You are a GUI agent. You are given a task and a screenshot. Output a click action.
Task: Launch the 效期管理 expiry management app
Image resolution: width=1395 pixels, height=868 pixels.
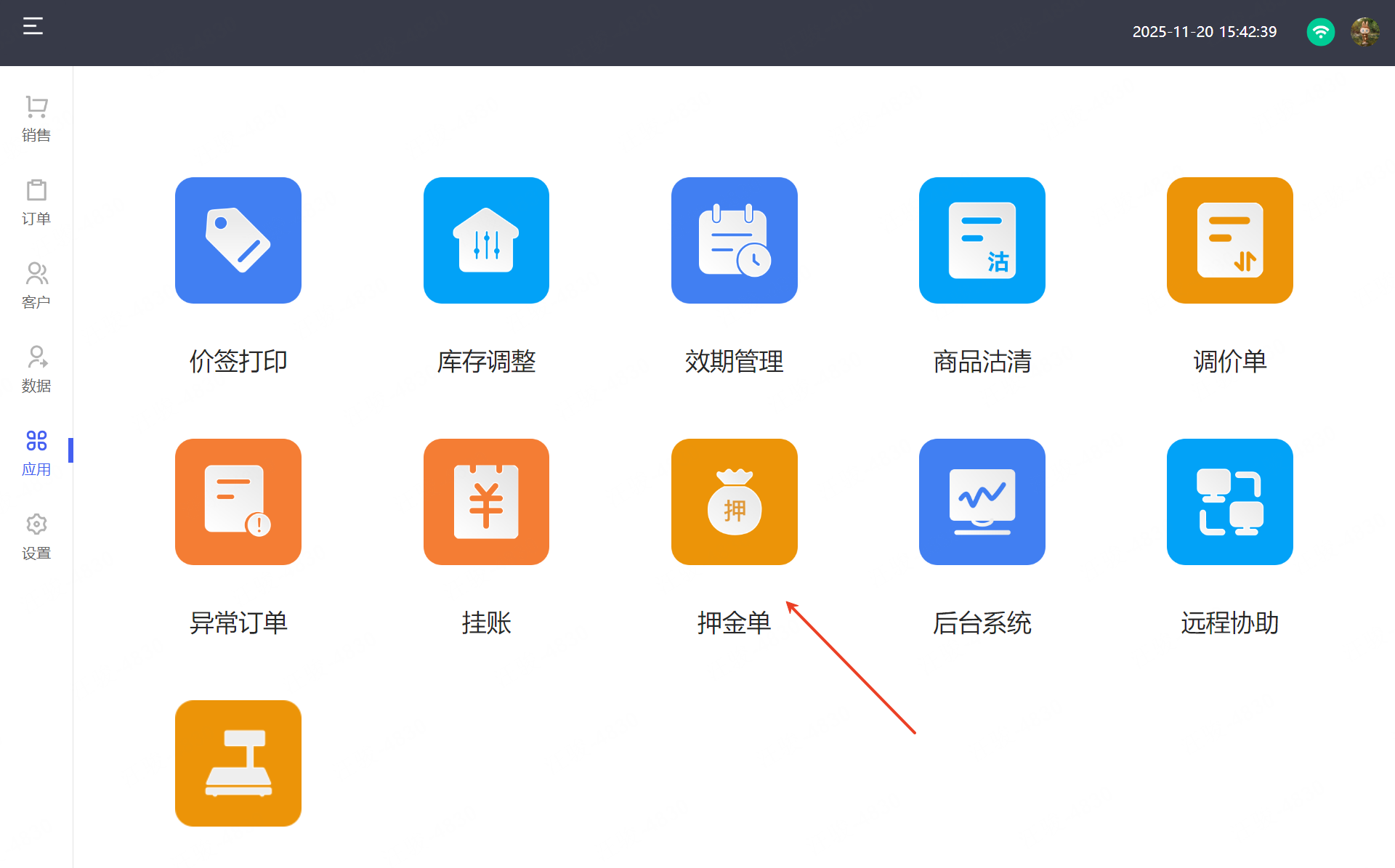(x=734, y=240)
